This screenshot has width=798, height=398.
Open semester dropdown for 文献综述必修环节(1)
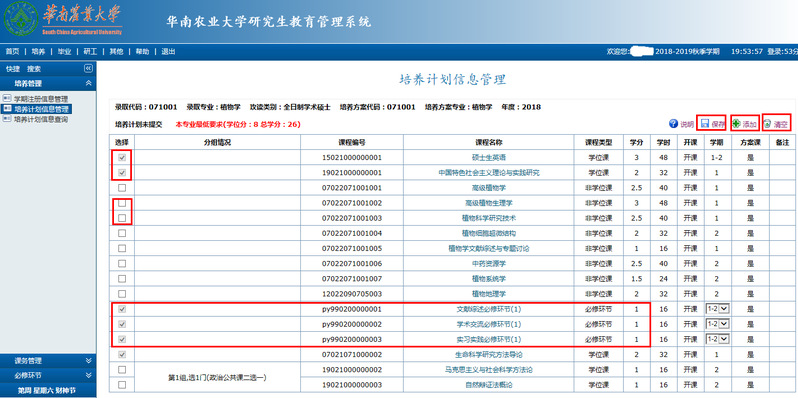(718, 309)
